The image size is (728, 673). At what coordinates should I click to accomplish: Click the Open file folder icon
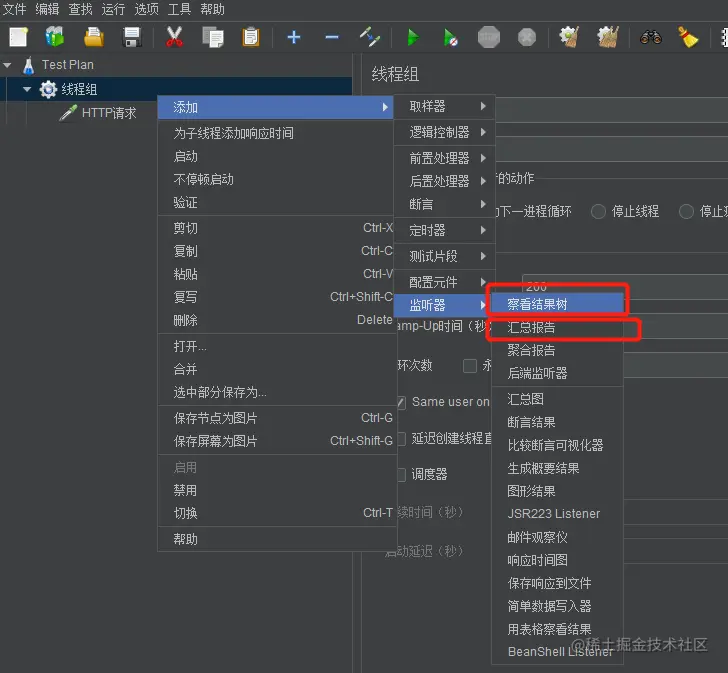93,37
